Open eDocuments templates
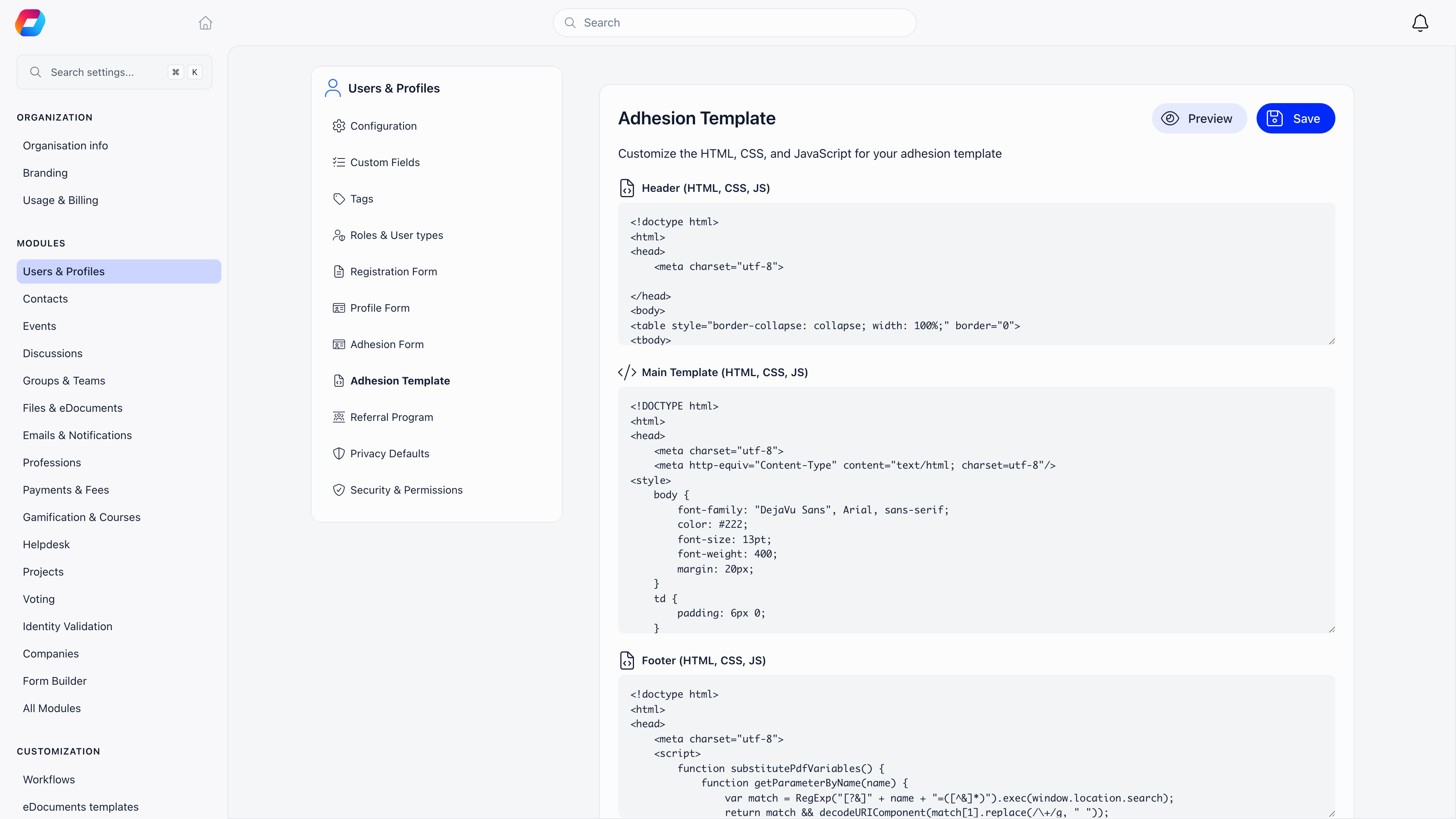This screenshot has width=1456, height=819. (x=80, y=807)
